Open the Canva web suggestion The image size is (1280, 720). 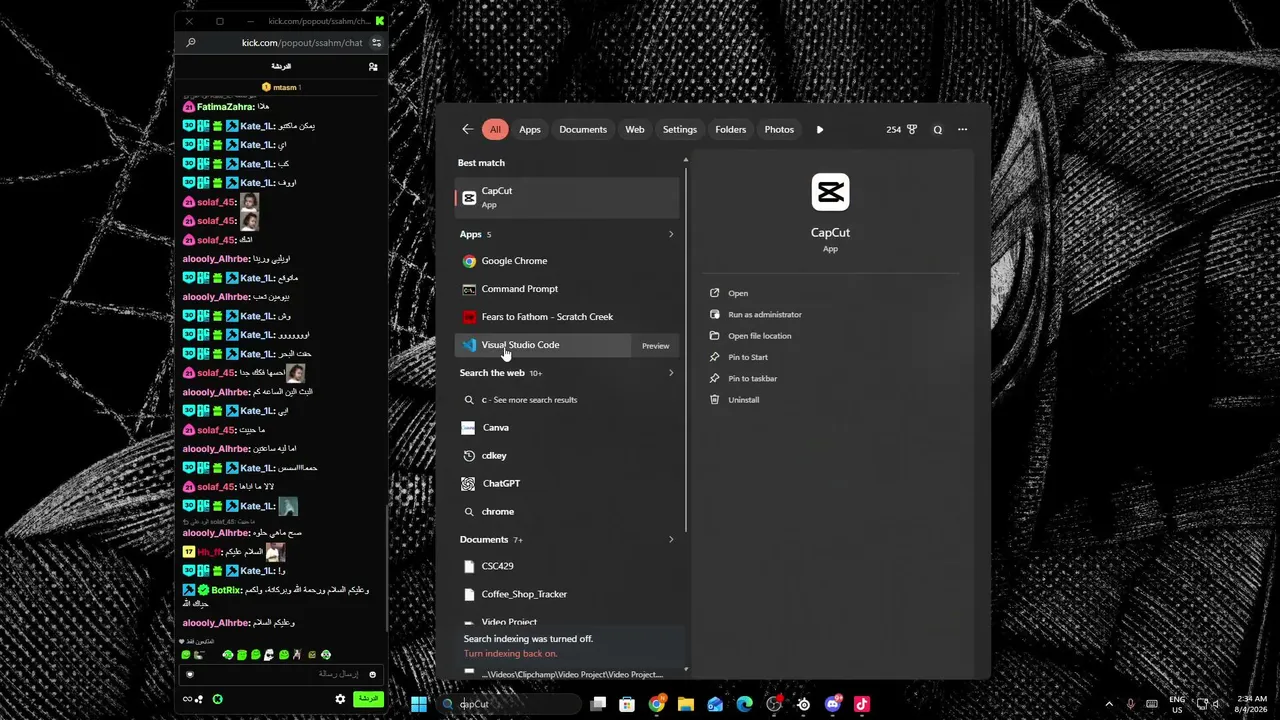[x=567, y=427]
